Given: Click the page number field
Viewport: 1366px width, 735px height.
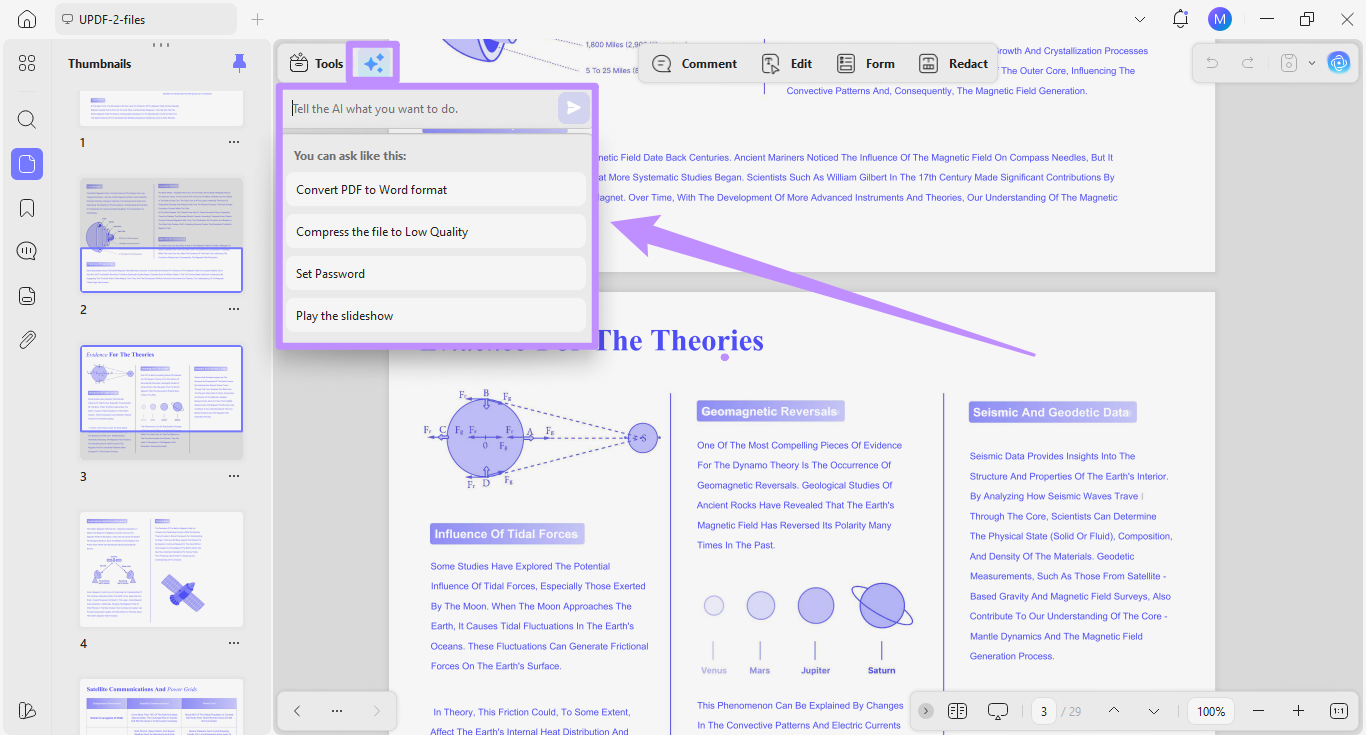Looking at the screenshot, I should (x=1043, y=711).
